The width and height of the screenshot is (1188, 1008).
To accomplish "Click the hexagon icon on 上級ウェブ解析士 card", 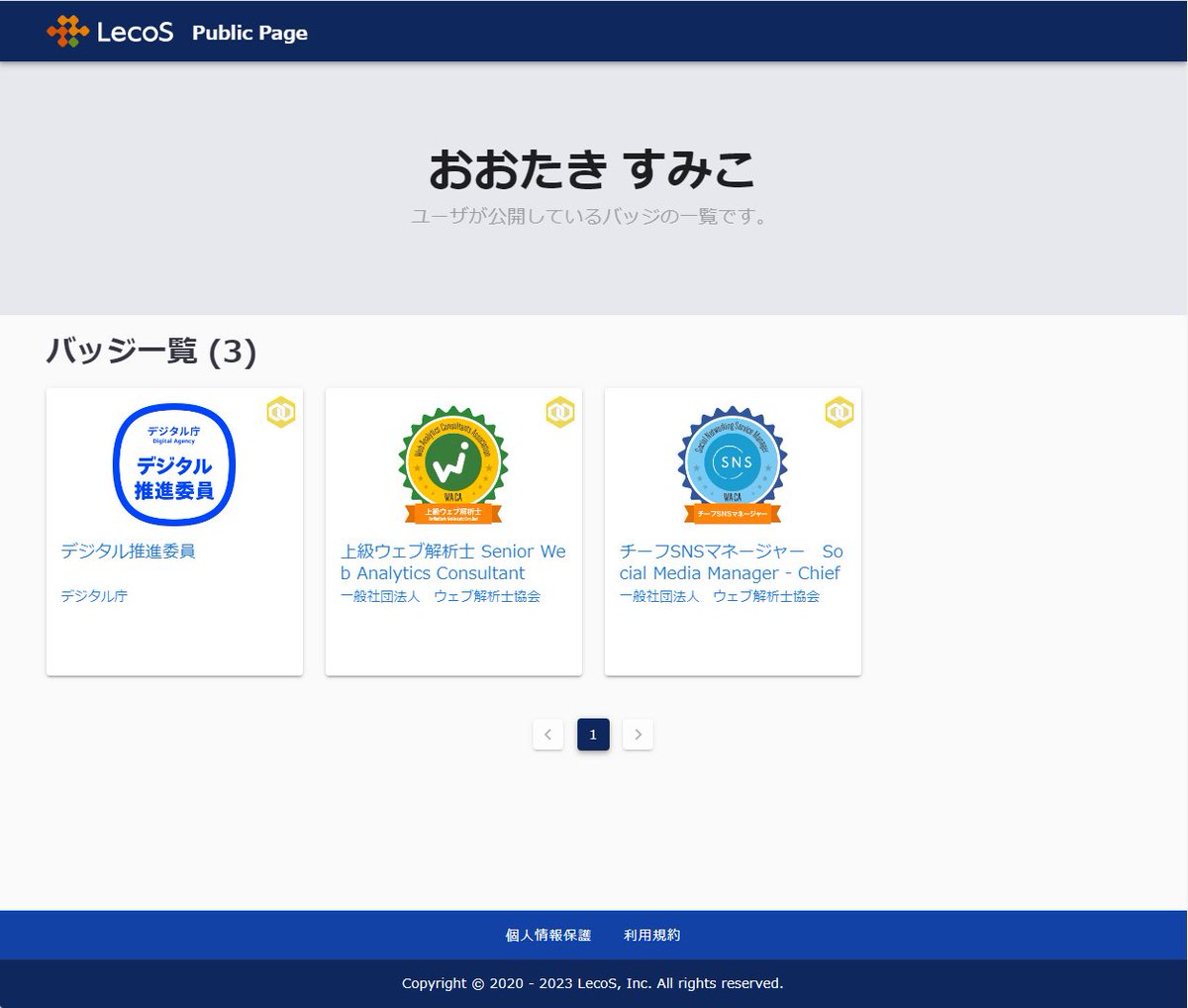I will 560,412.
